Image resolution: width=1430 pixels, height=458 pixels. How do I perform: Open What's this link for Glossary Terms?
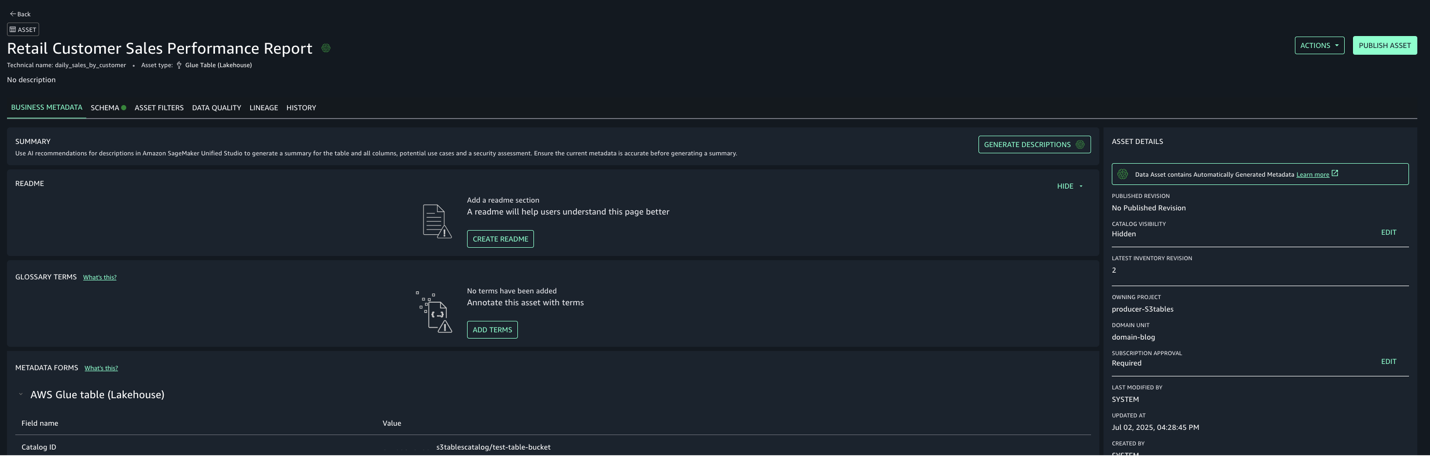pyautogui.click(x=100, y=277)
